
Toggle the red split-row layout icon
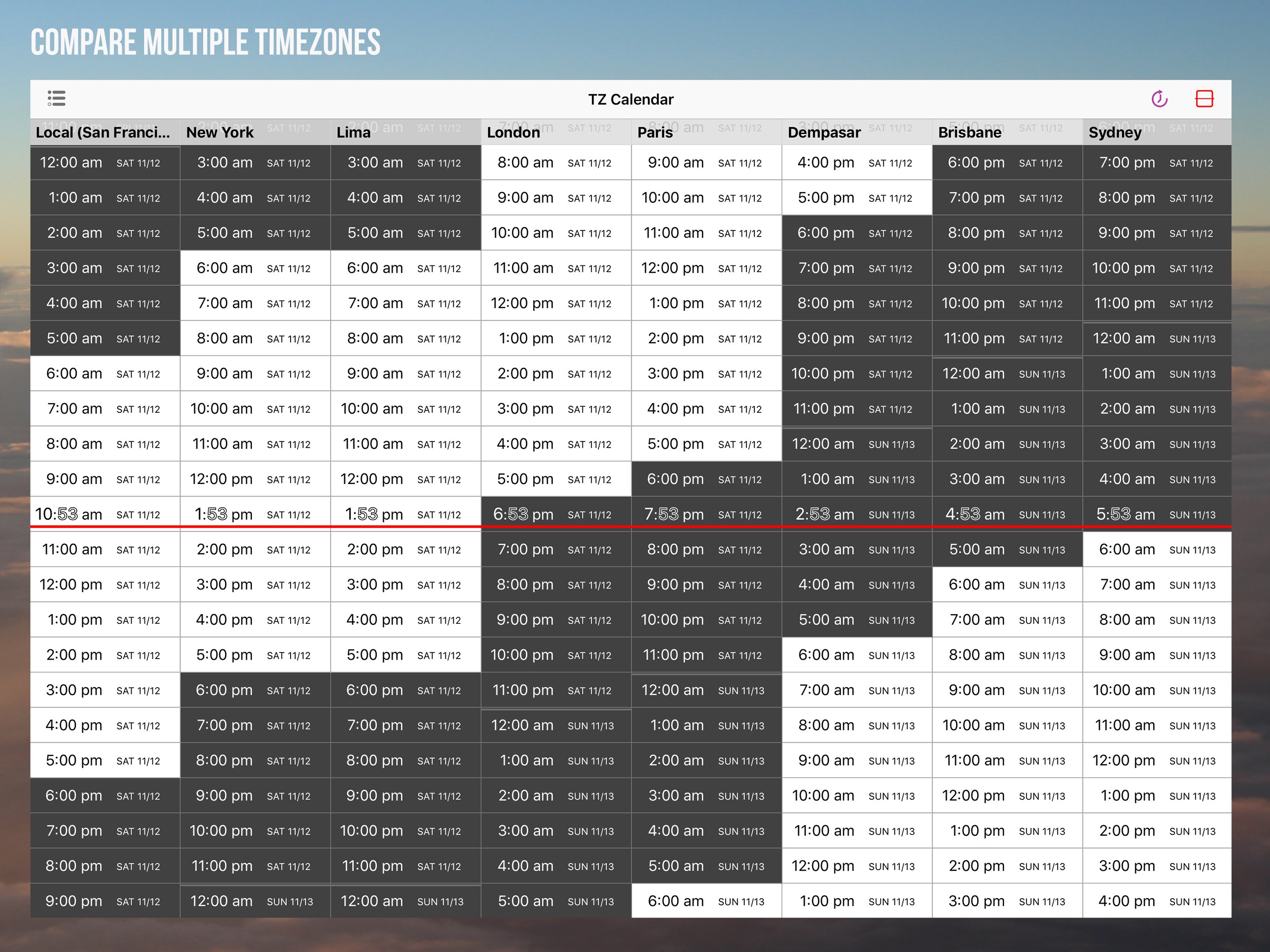[1204, 99]
